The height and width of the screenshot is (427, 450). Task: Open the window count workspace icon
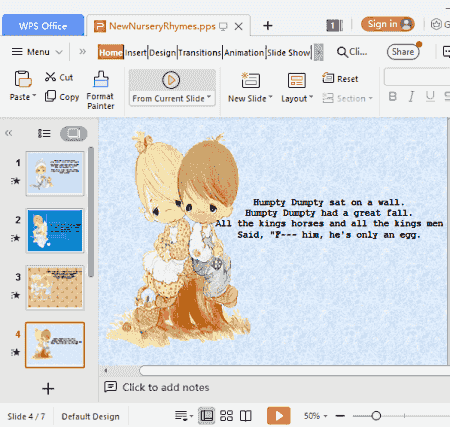(334, 25)
